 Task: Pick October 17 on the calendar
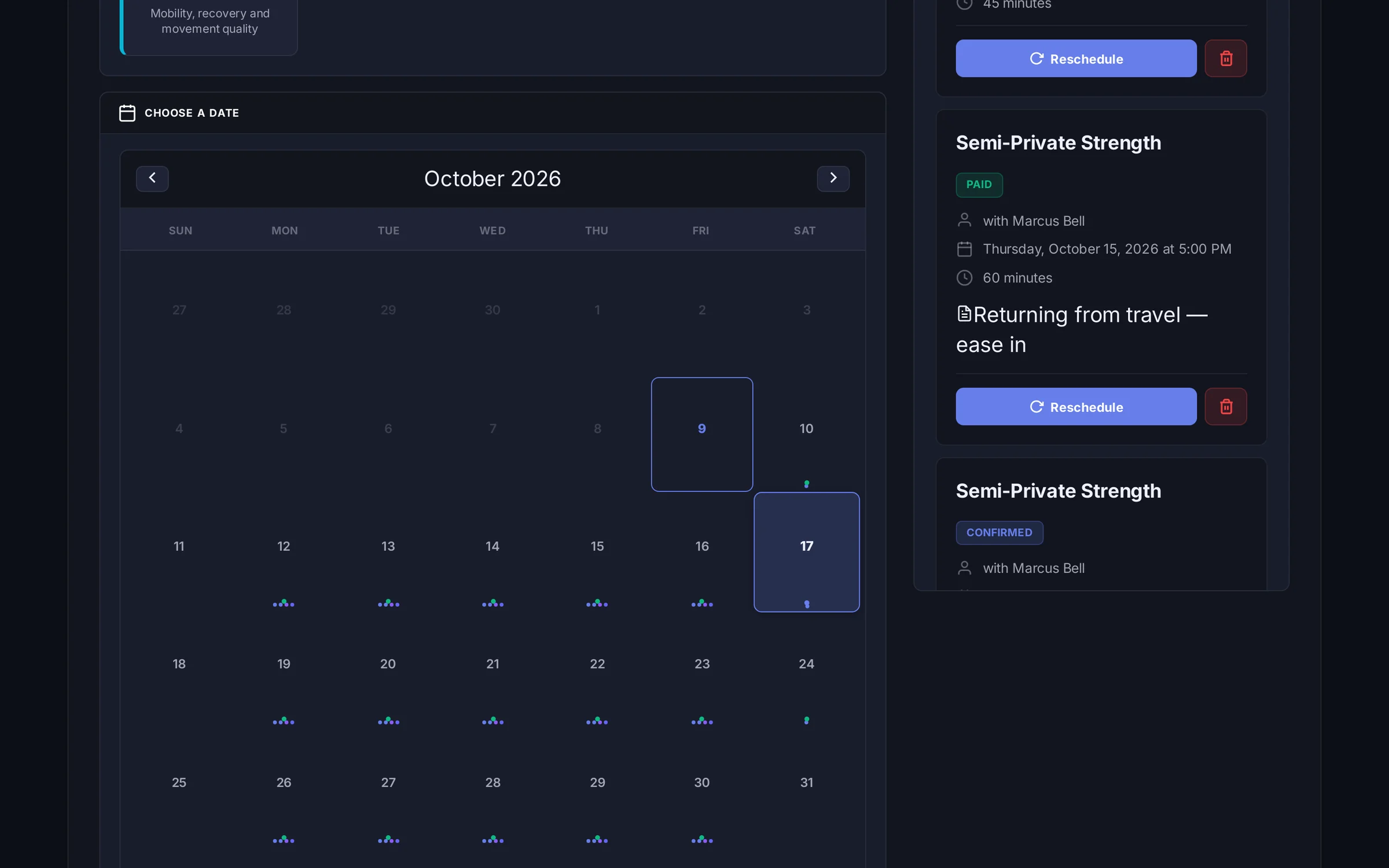click(x=806, y=551)
